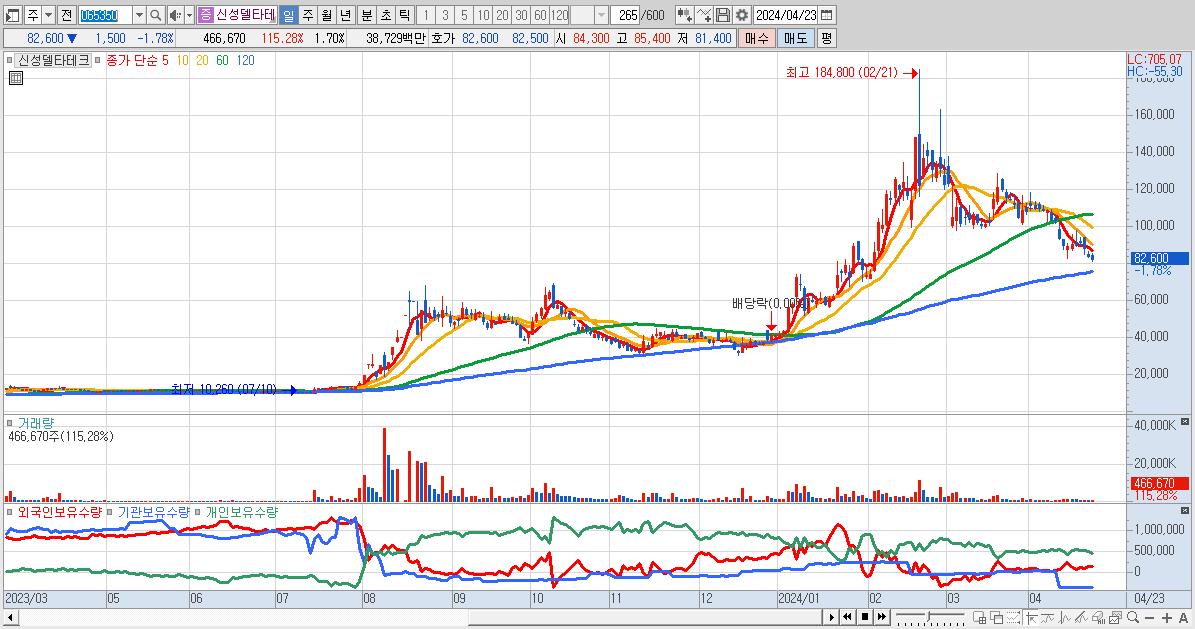
Task: Toggle the 외국인보유수량 legend box
Action: tap(9, 512)
